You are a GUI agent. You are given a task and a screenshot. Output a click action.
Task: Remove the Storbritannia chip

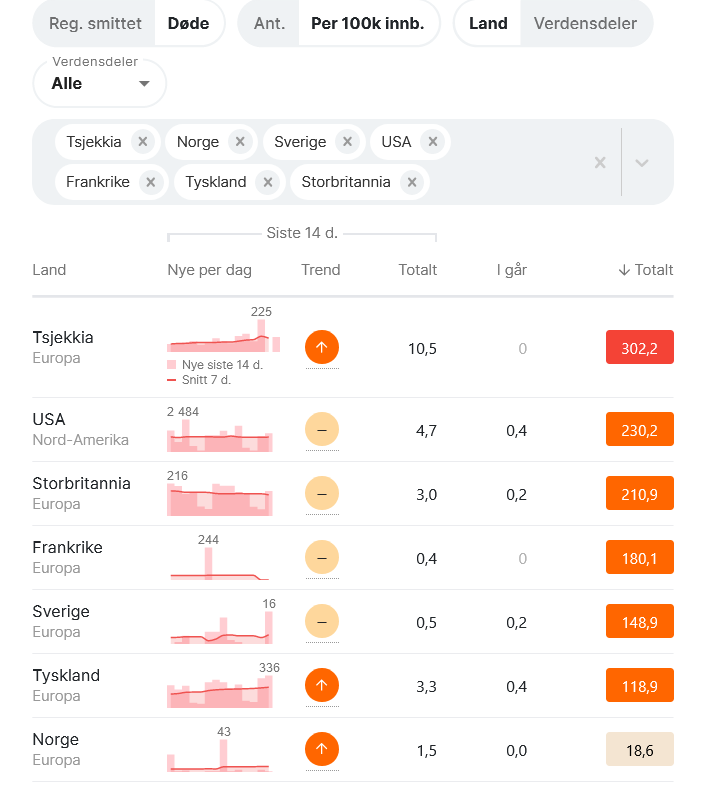[412, 182]
